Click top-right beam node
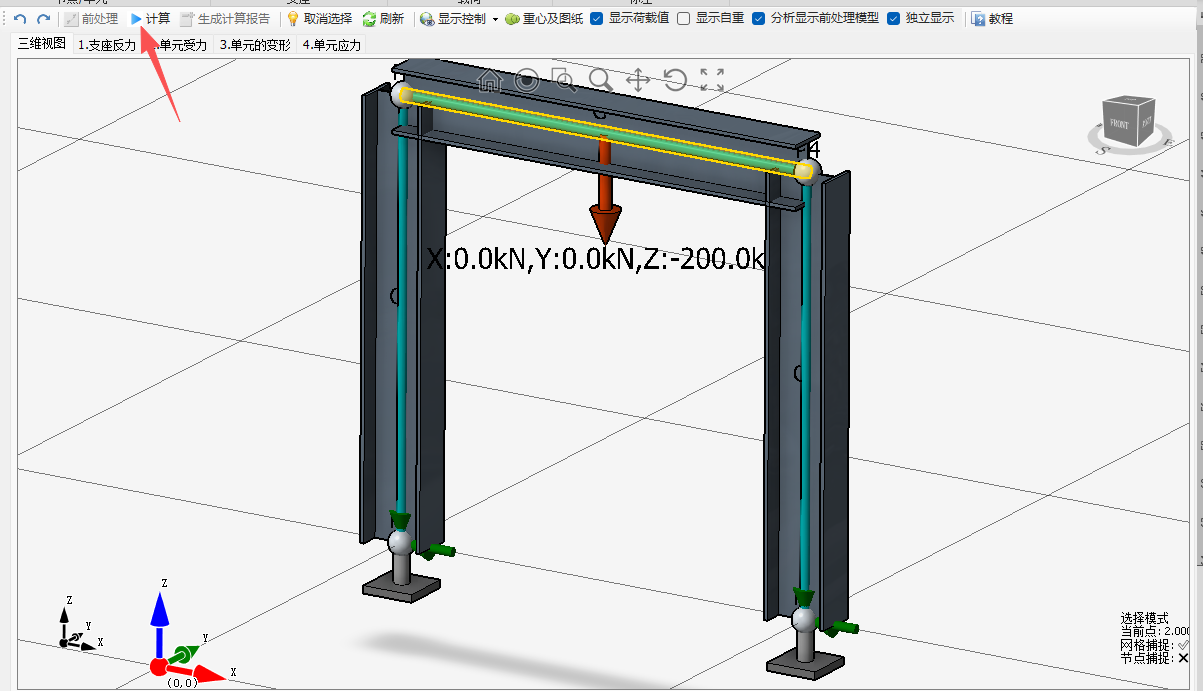Viewport: 1203px width, 691px height. coord(806,171)
